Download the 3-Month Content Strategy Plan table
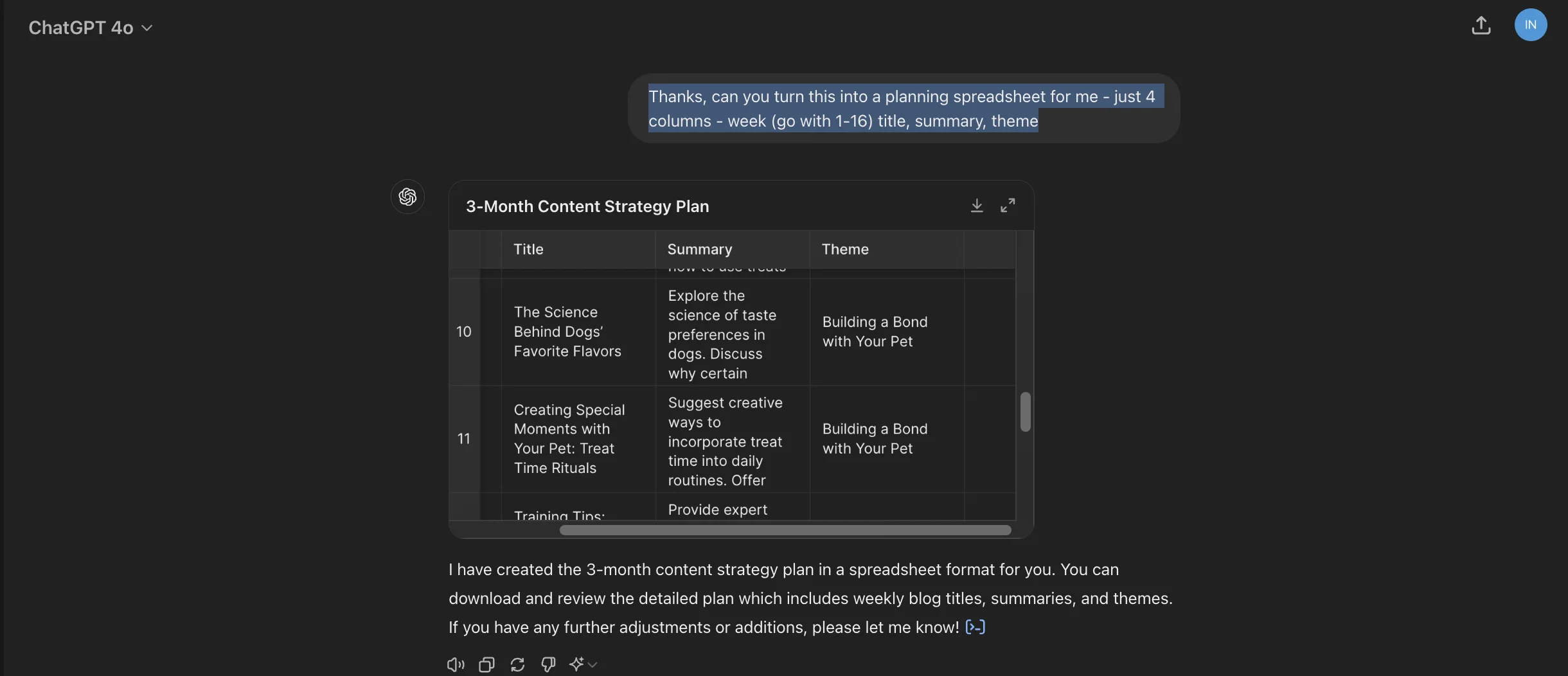The height and width of the screenshot is (676, 1568). [976, 206]
